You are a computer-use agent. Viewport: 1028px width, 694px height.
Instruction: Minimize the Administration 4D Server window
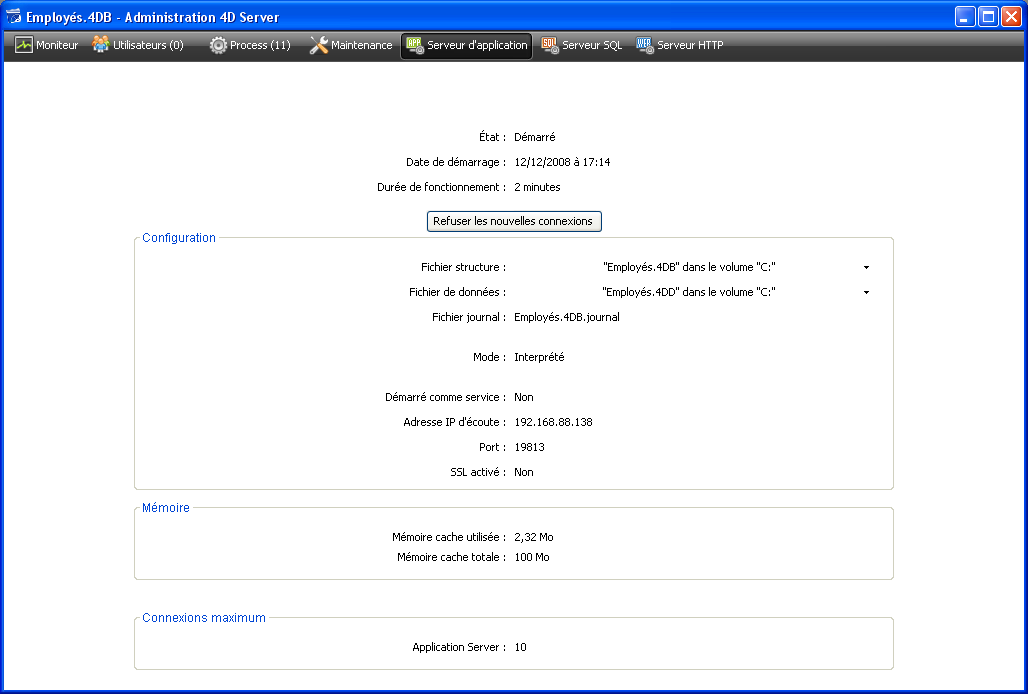coord(964,17)
